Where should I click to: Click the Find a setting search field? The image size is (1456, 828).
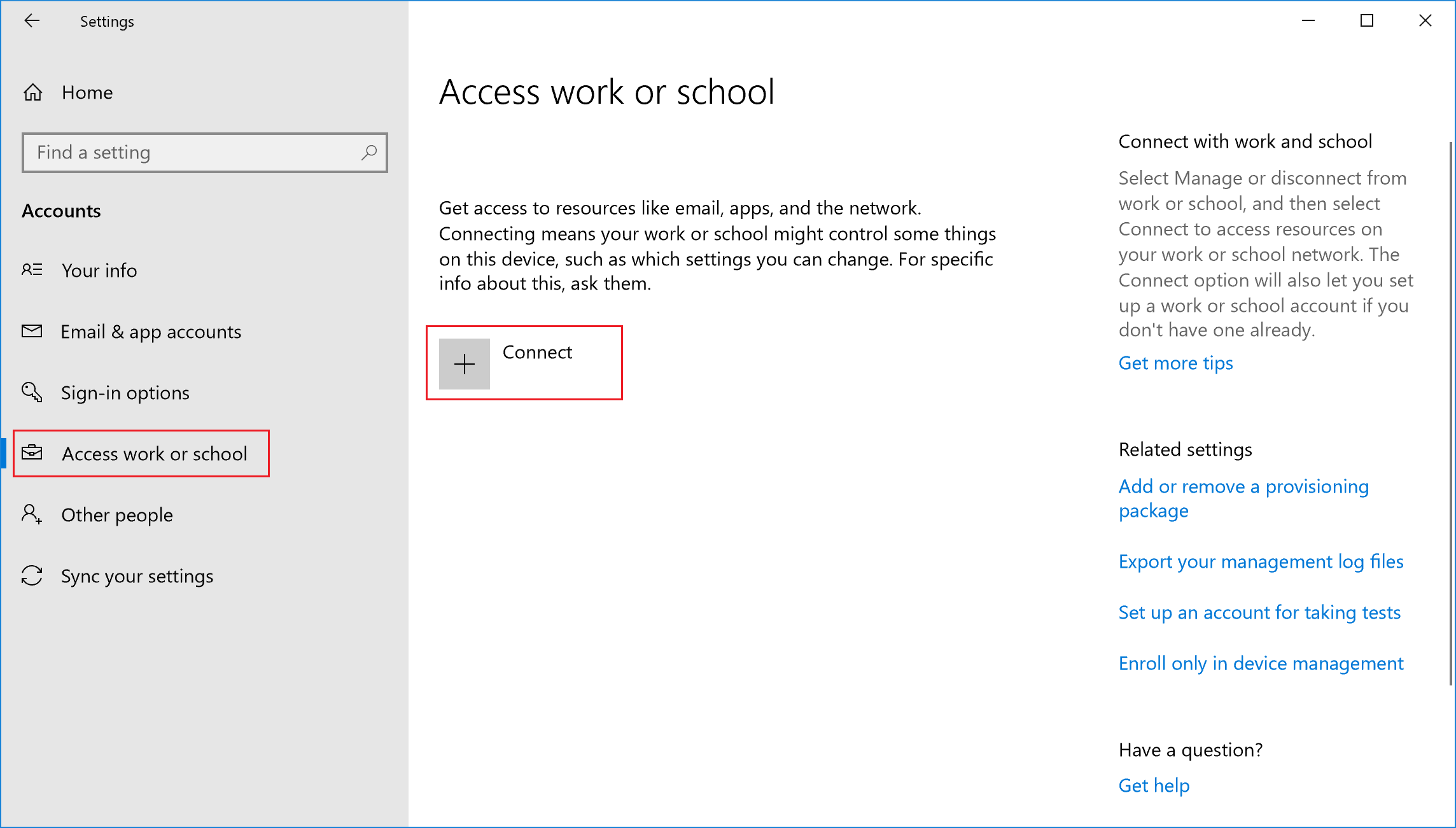click(204, 152)
